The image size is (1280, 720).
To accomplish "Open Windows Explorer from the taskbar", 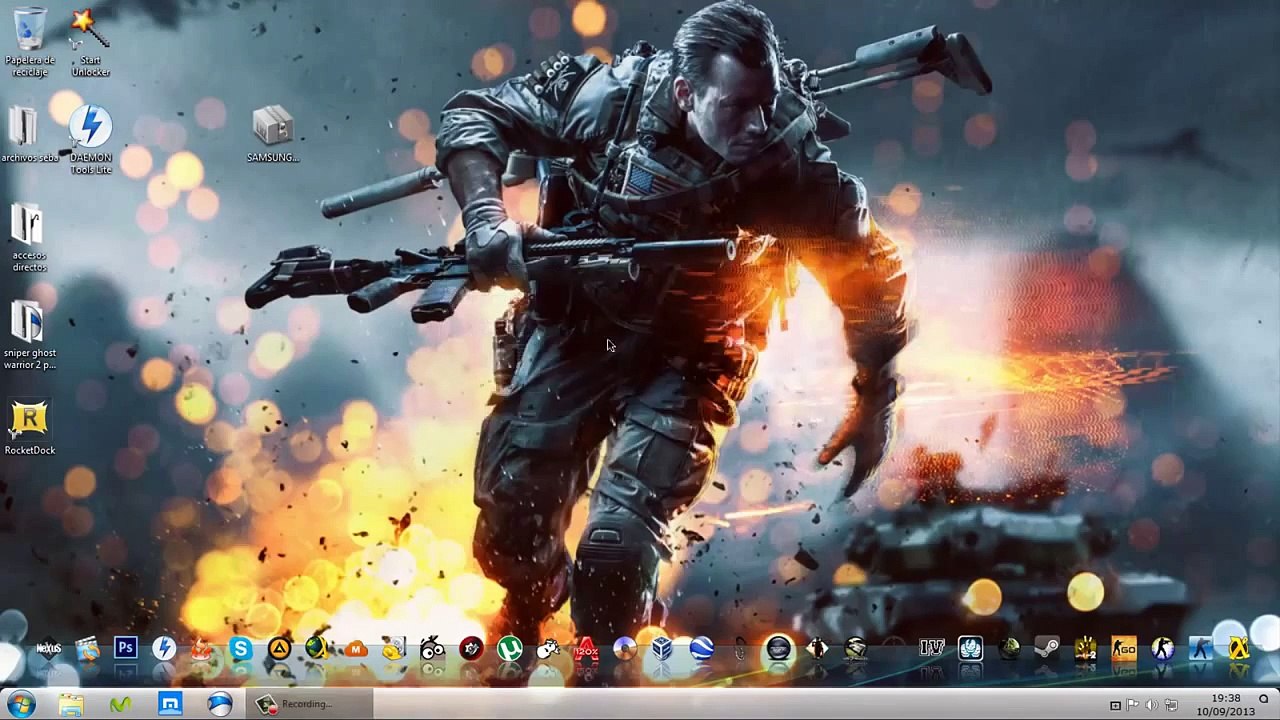I will (70, 704).
